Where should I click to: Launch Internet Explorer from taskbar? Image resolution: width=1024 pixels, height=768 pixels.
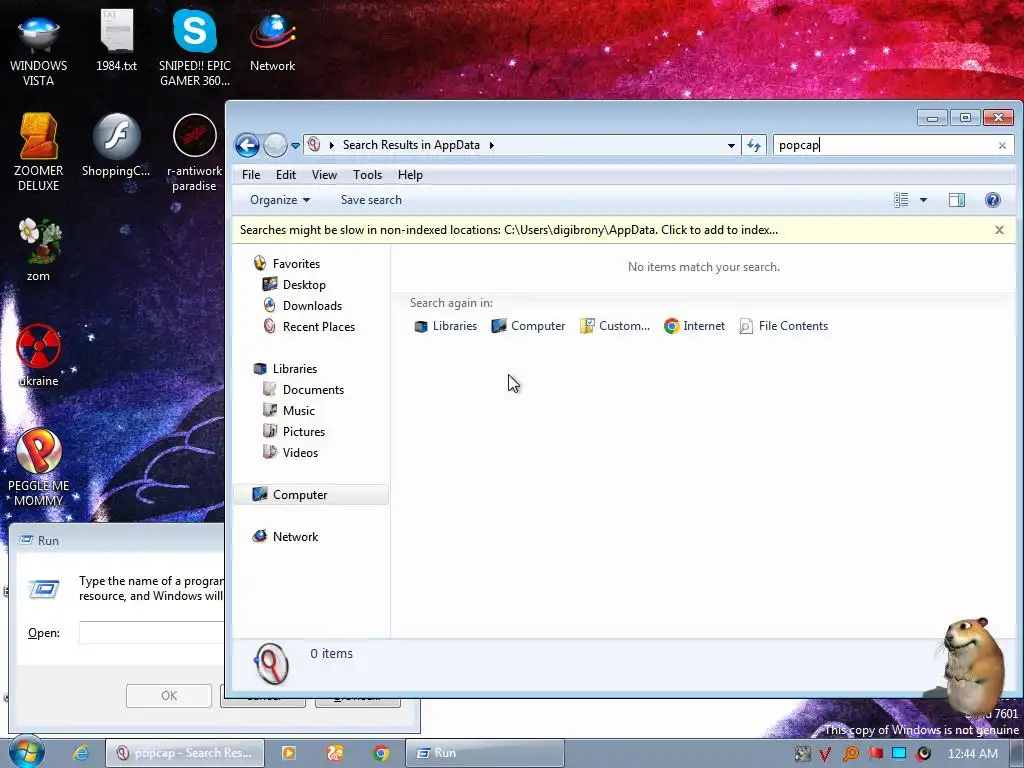[80, 753]
